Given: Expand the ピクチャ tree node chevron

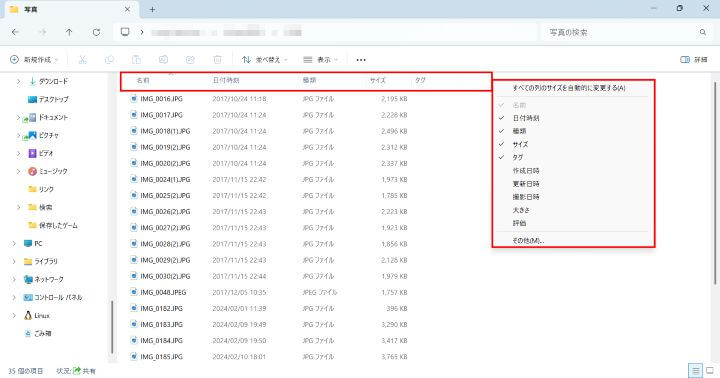Looking at the screenshot, I should point(18,135).
